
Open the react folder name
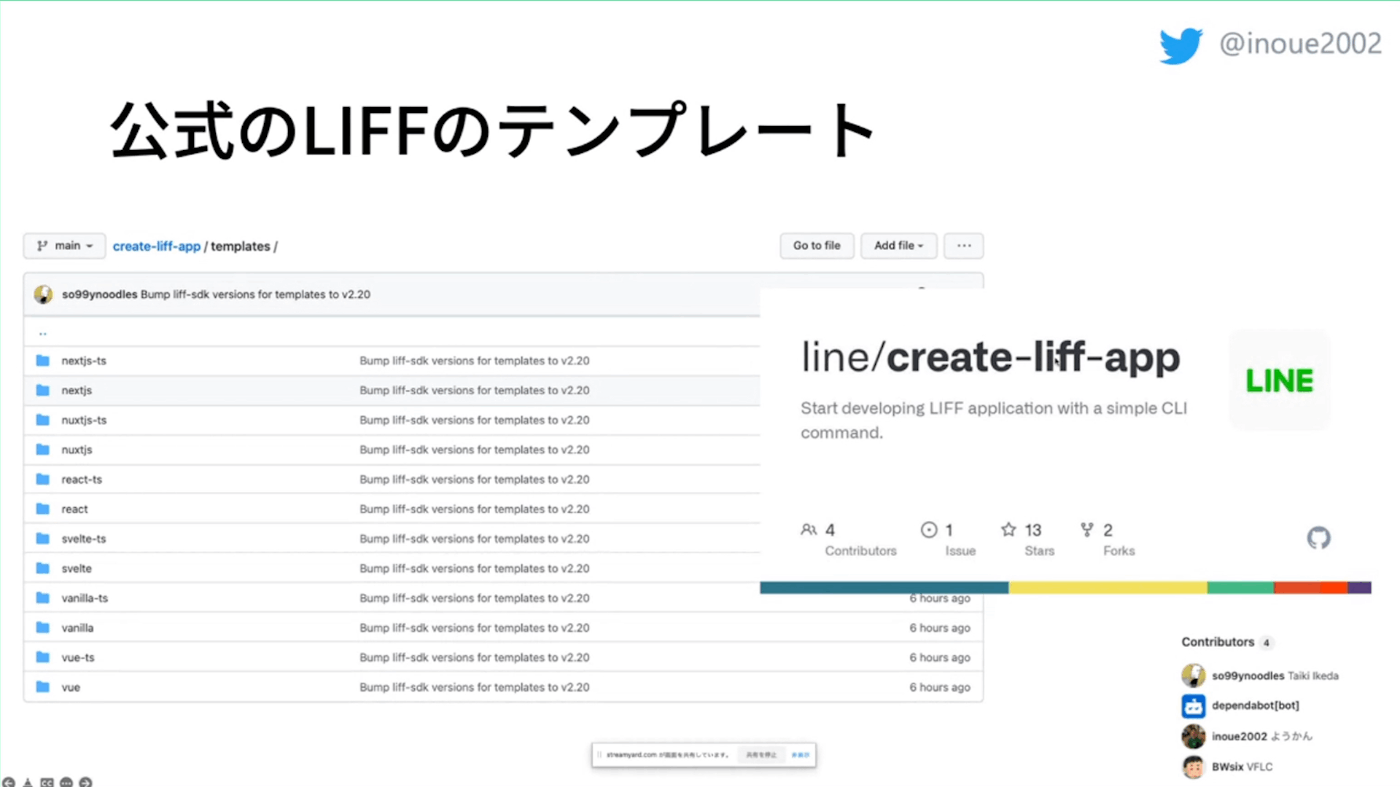click(x=75, y=509)
